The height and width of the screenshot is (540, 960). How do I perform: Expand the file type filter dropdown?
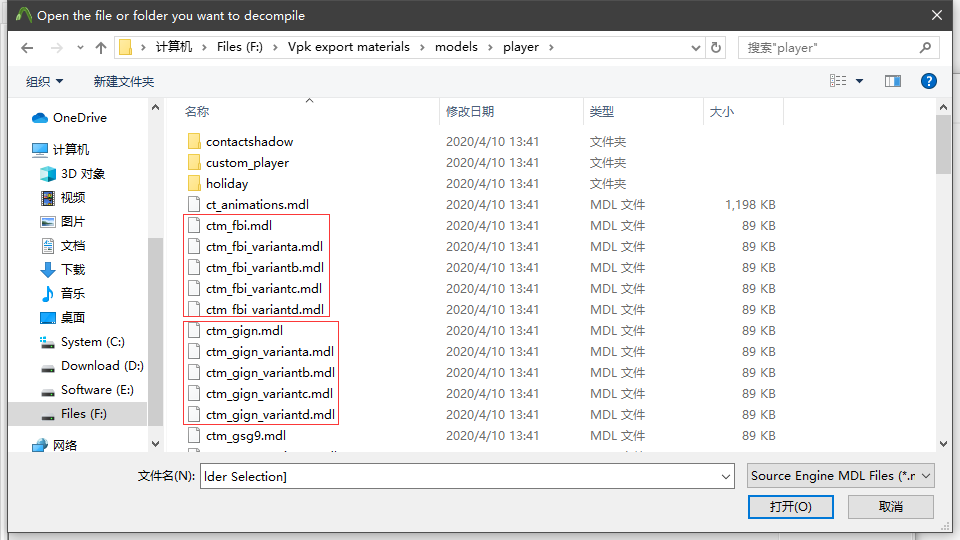926,476
